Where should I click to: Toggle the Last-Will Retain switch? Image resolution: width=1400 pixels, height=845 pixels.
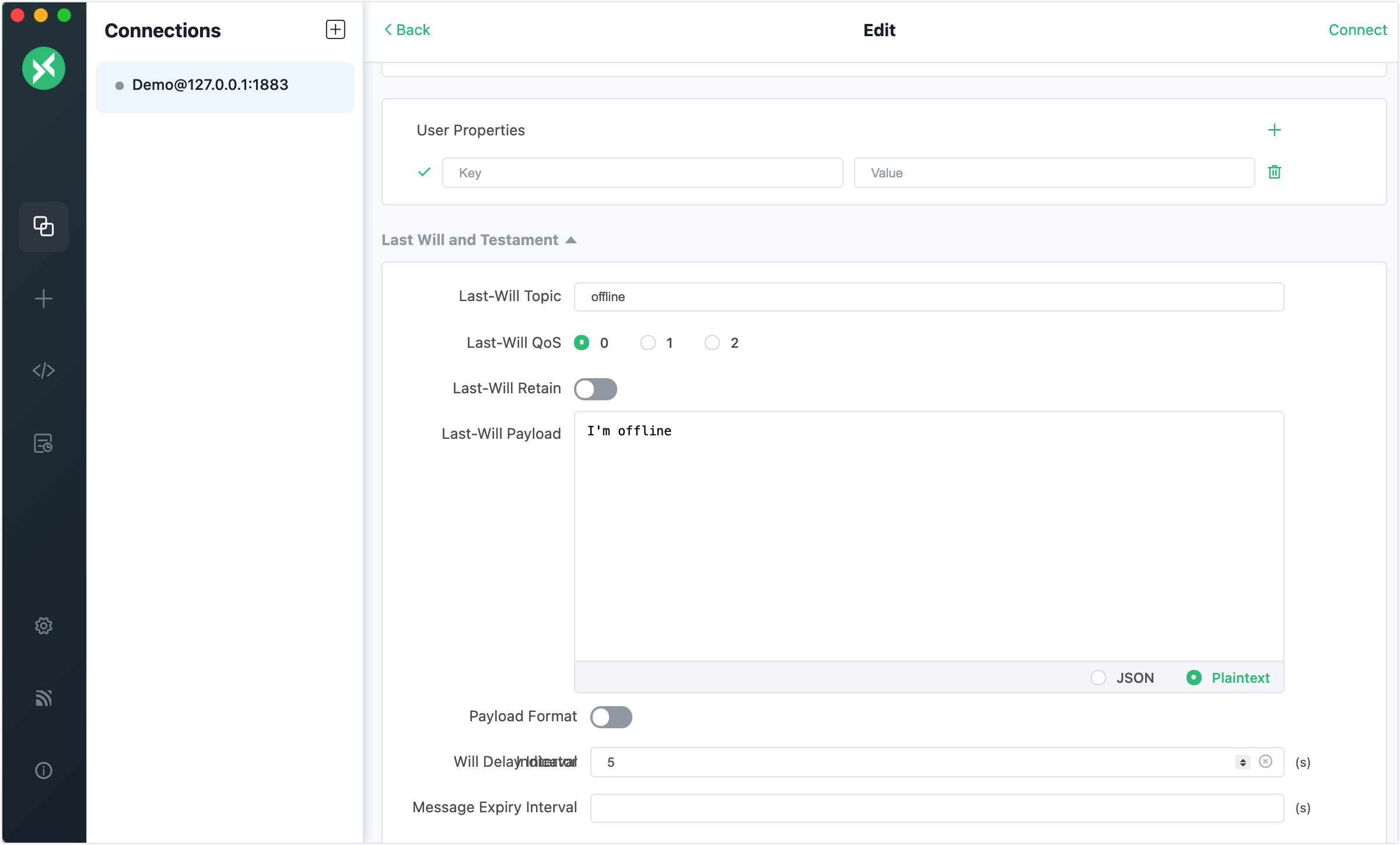596,389
